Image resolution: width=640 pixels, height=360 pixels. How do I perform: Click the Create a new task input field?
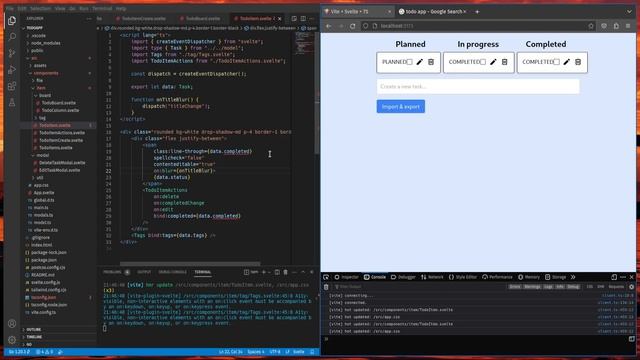pyautogui.click(x=478, y=87)
